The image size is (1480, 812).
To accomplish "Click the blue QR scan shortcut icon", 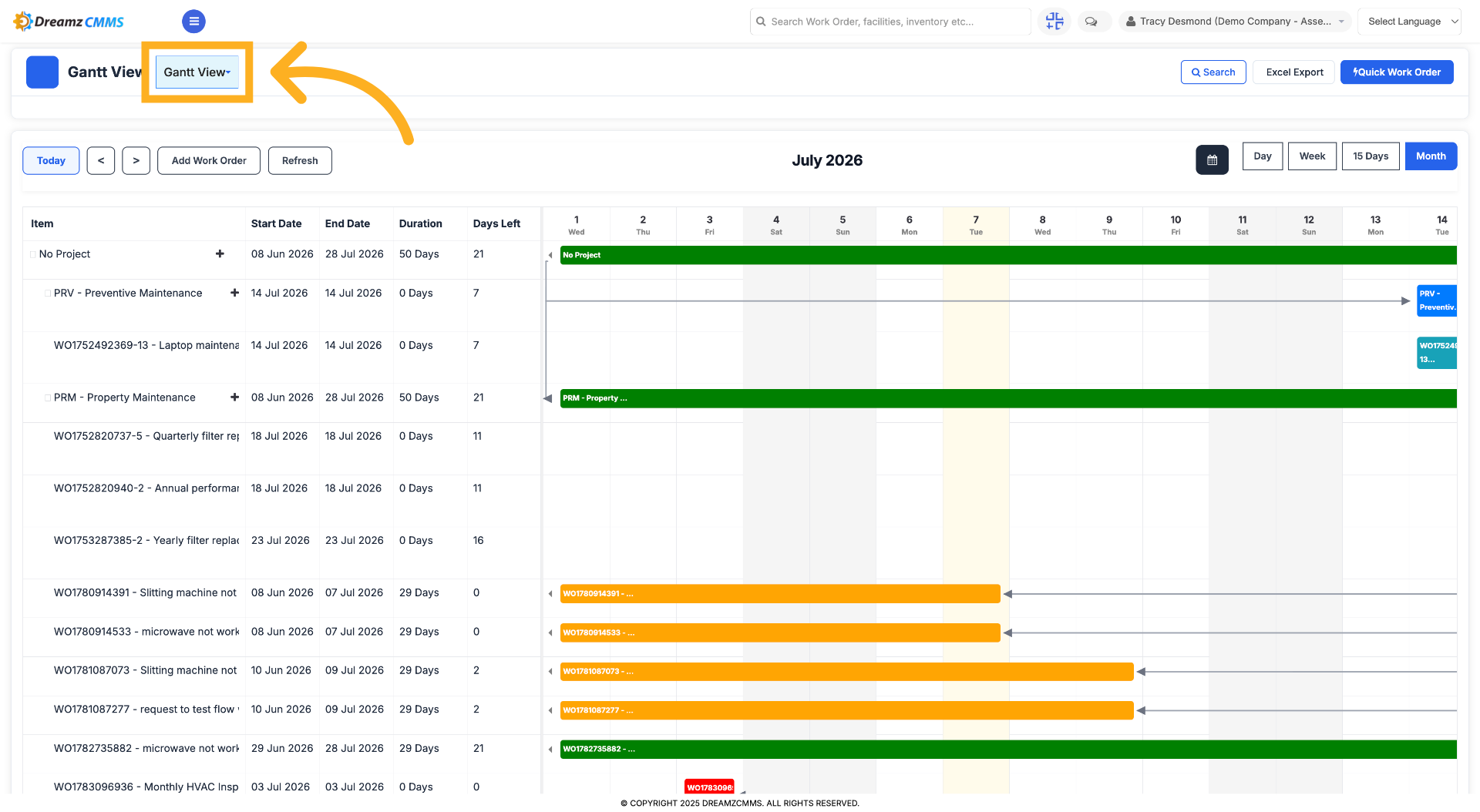I will click(1054, 22).
